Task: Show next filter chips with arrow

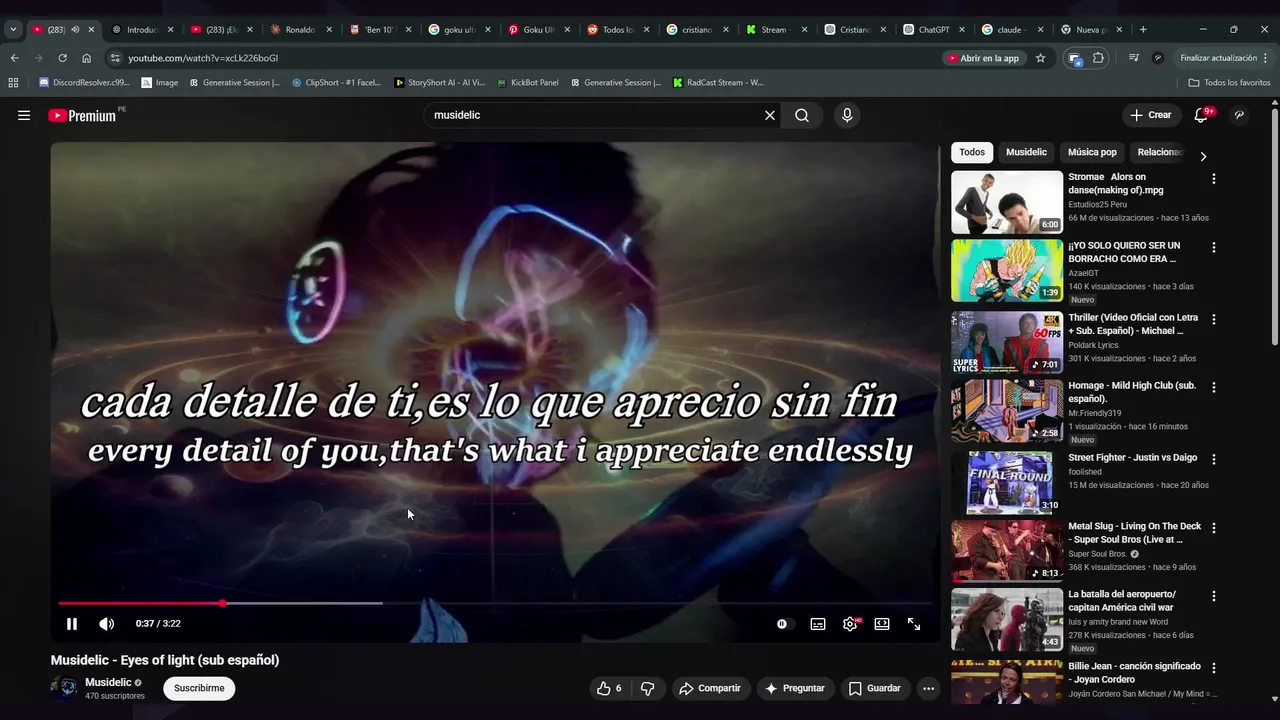Action: [x=1203, y=156]
